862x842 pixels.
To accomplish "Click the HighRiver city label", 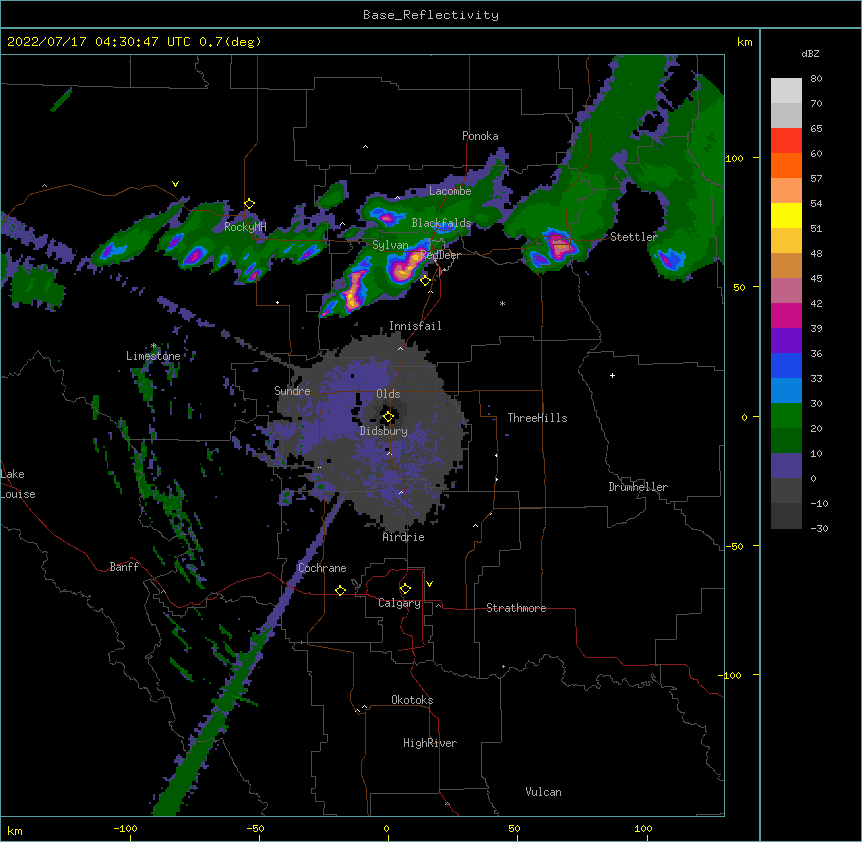I will 430,743.
